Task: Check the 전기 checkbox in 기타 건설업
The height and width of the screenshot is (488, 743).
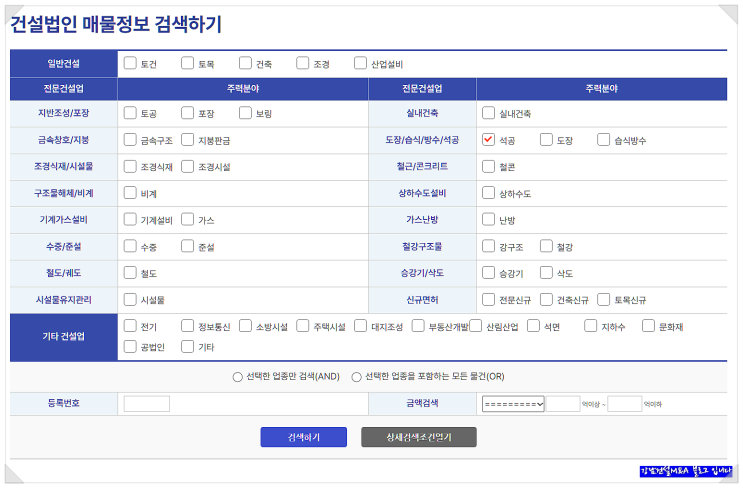Action: 130,326
